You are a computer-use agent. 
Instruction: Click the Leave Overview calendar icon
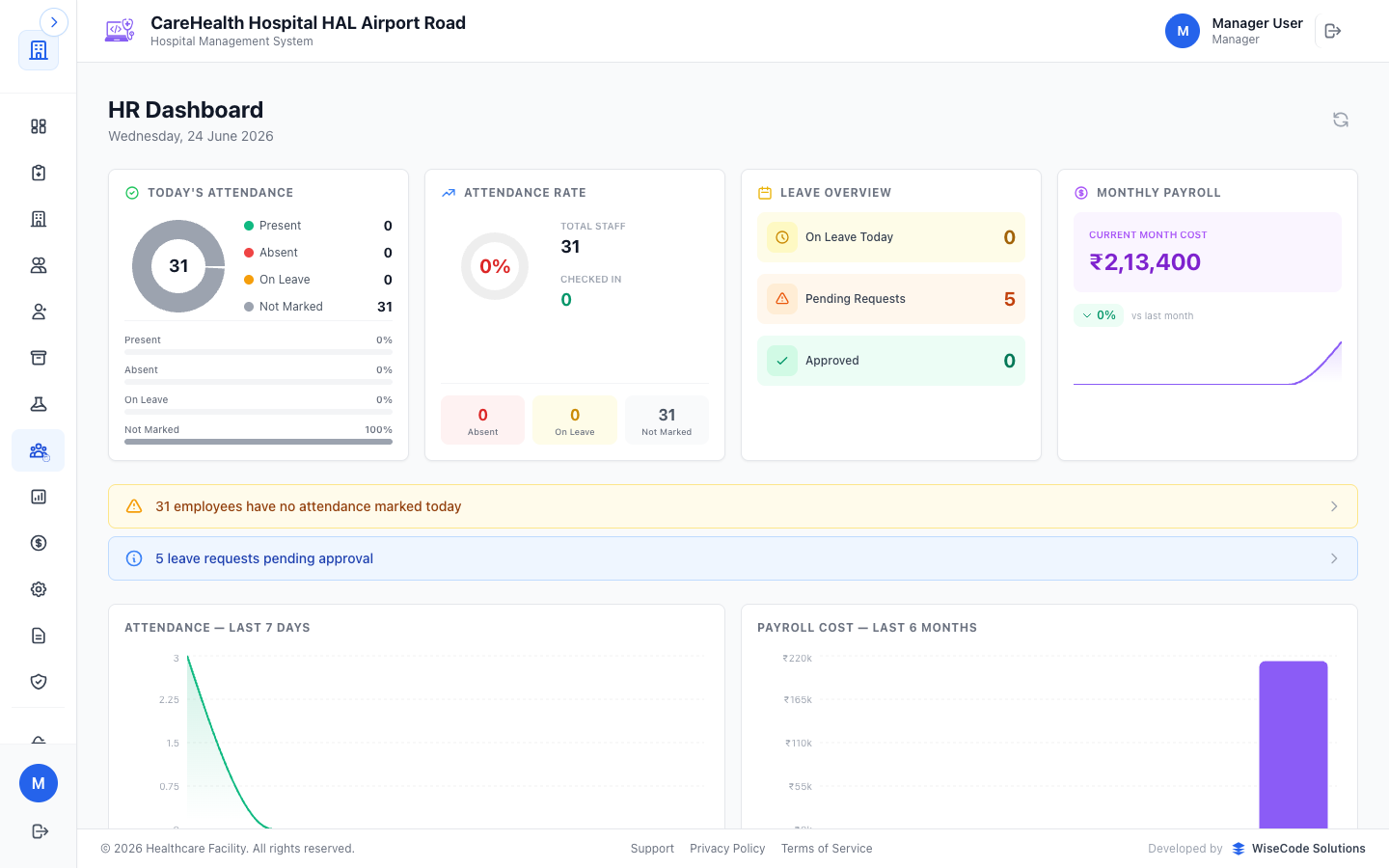(x=765, y=193)
